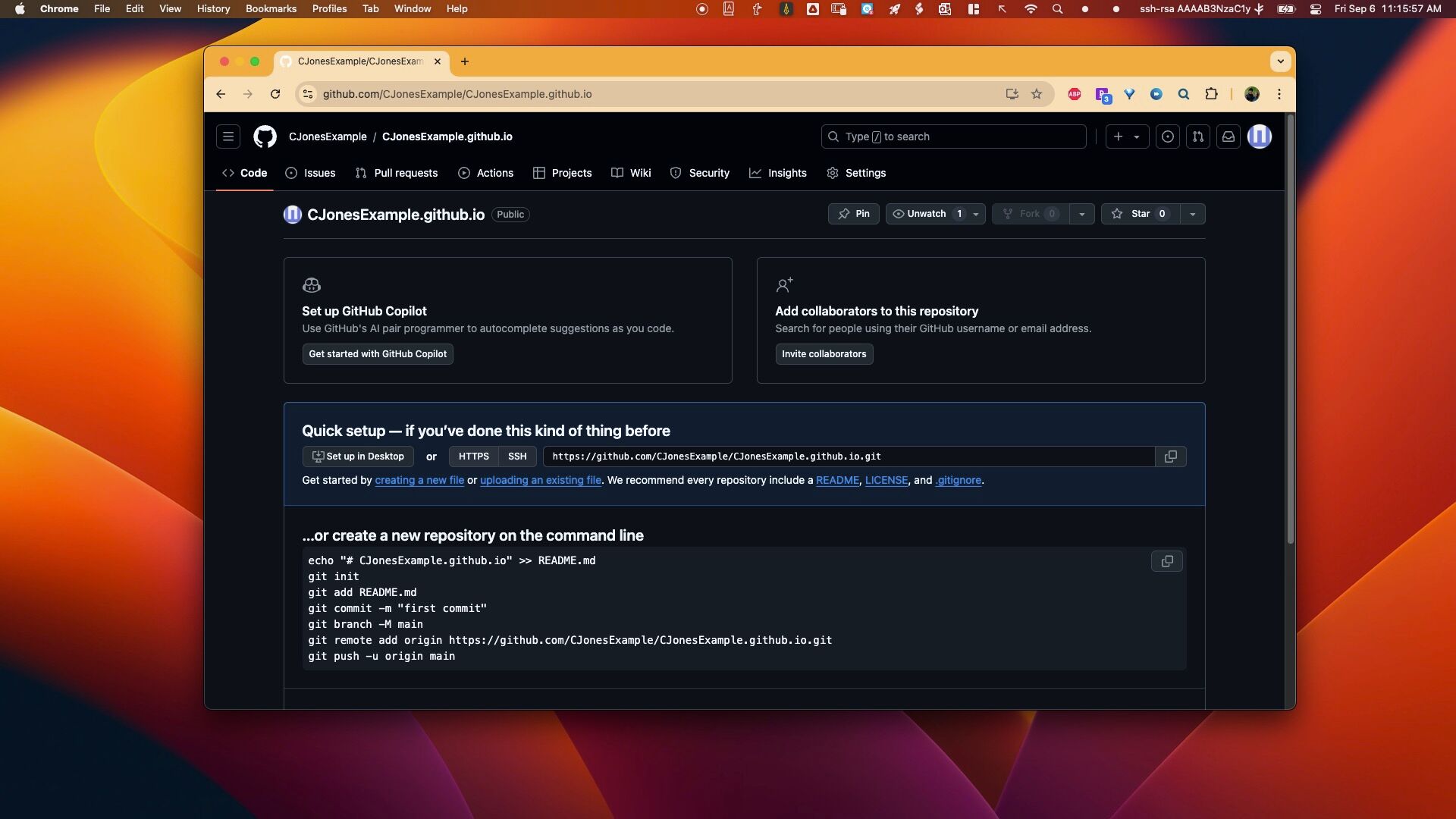The image size is (1456, 819).
Task: Switch to the Settings repository tab
Action: click(x=856, y=173)
